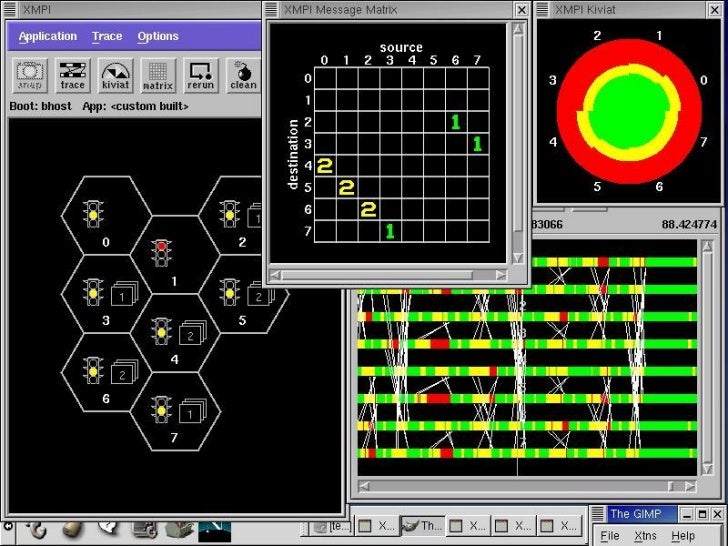Image resolution: width=728 pixels, height=546 pixels.
Task: Click green 1 in matrix row 2
Action: pyautogui.click(x=455, y=122)
